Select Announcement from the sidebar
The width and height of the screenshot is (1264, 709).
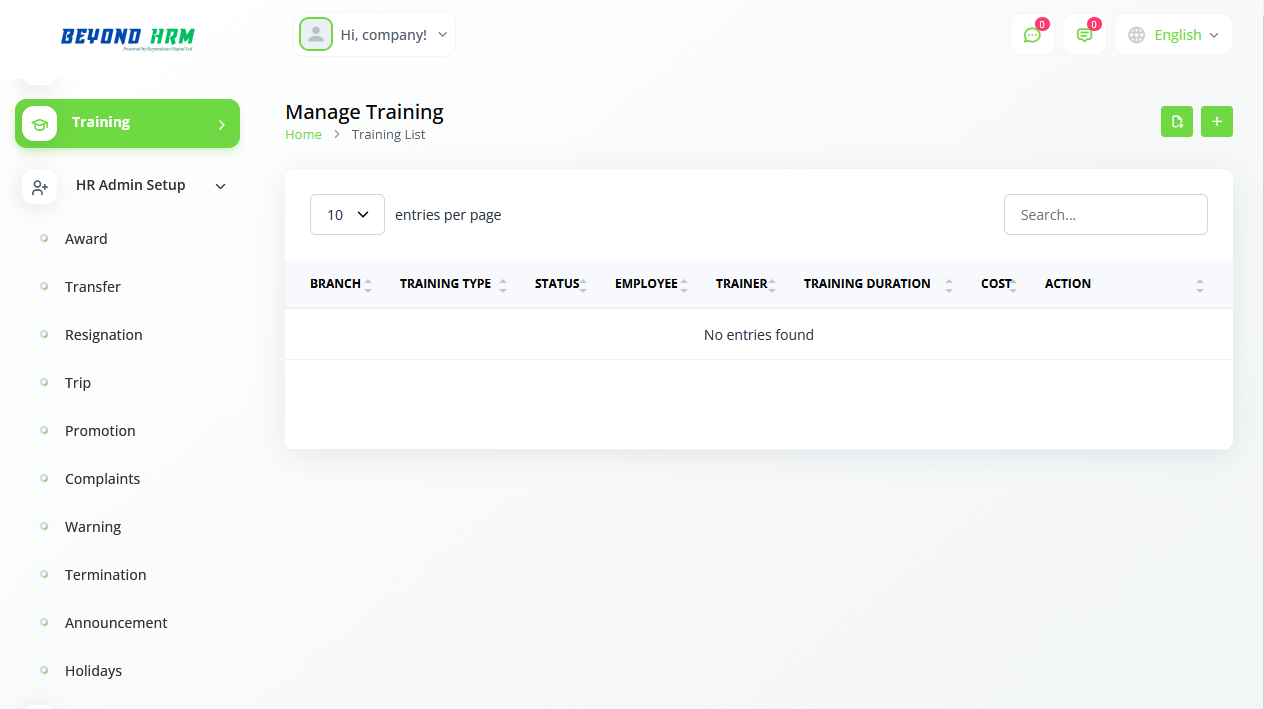[116, 623]
